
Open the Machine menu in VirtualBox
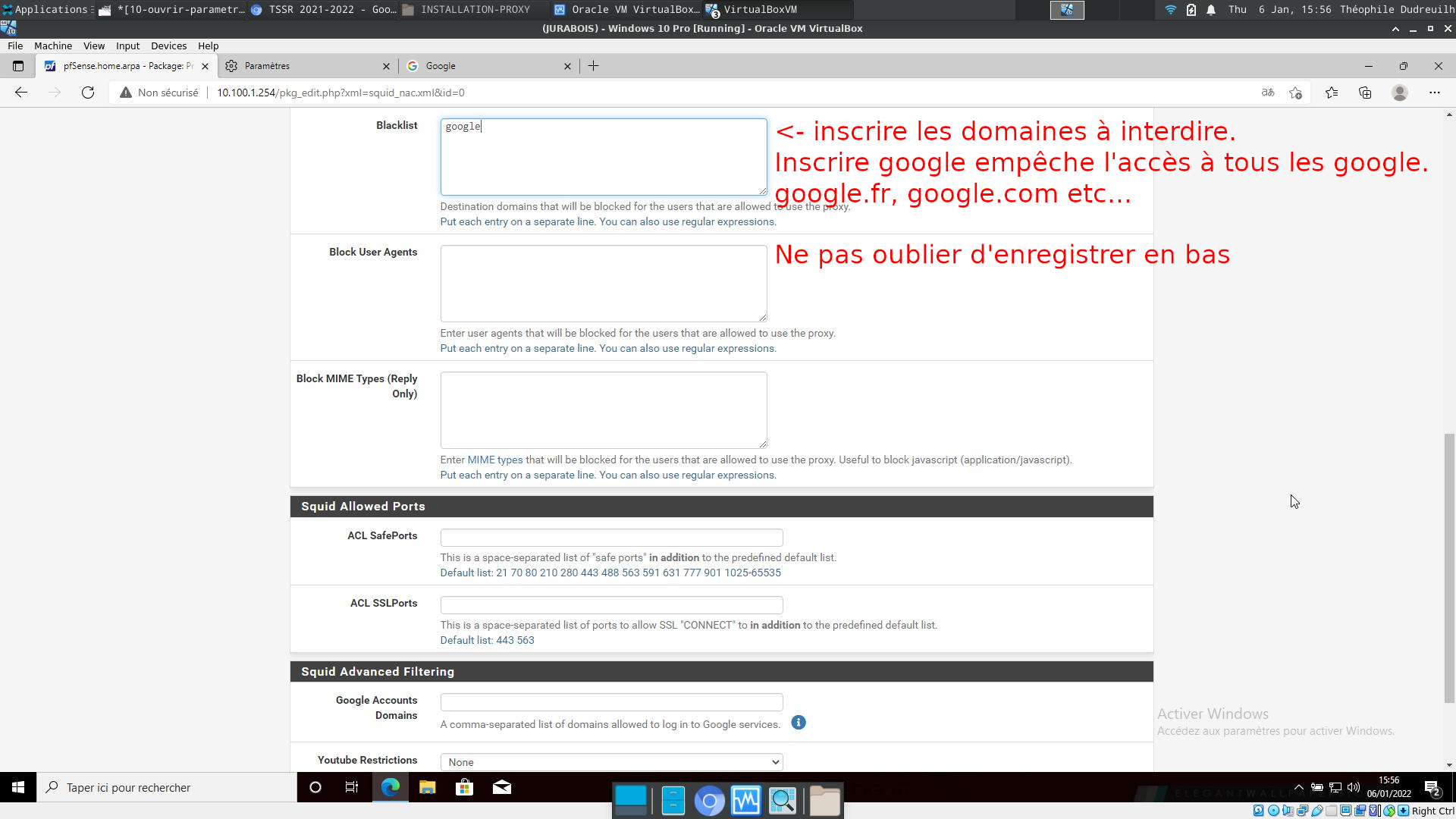pos(53,45)
